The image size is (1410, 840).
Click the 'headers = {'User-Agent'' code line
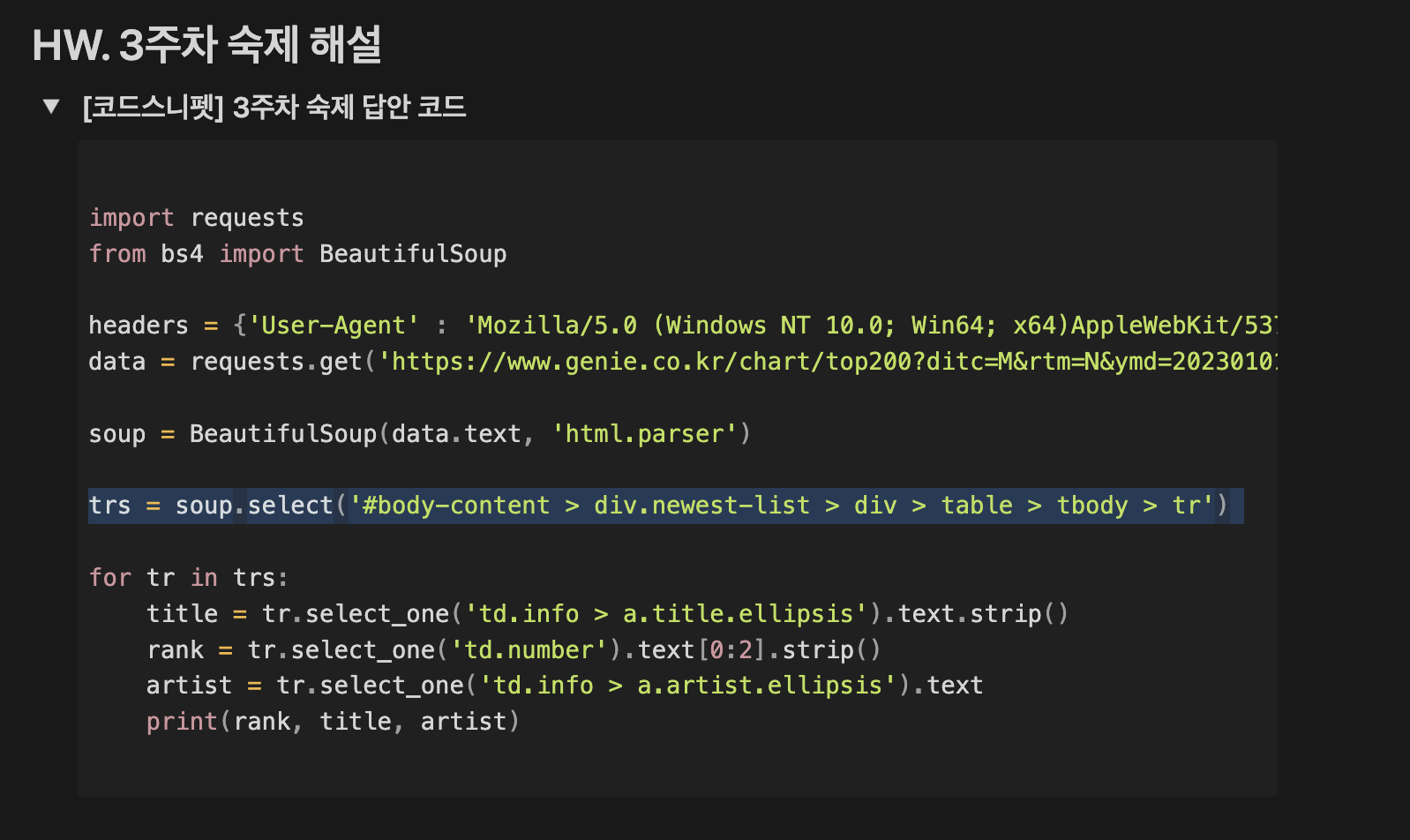pos(682,326)
